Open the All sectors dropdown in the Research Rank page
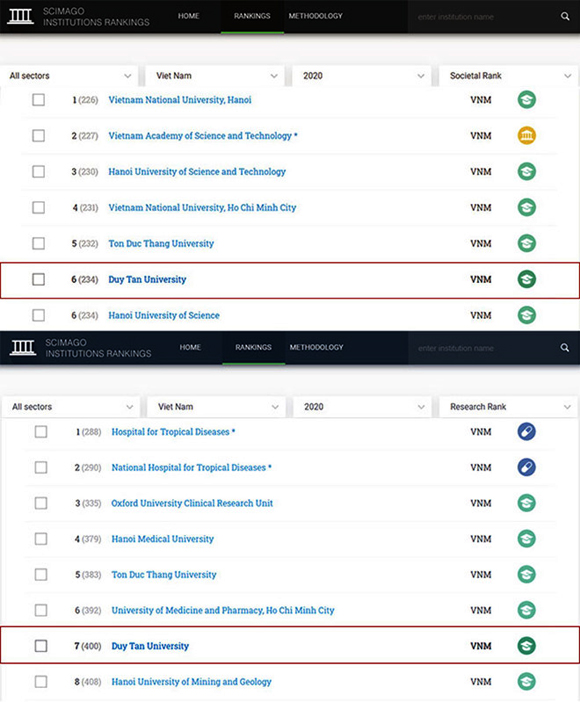 coord(71,407)
